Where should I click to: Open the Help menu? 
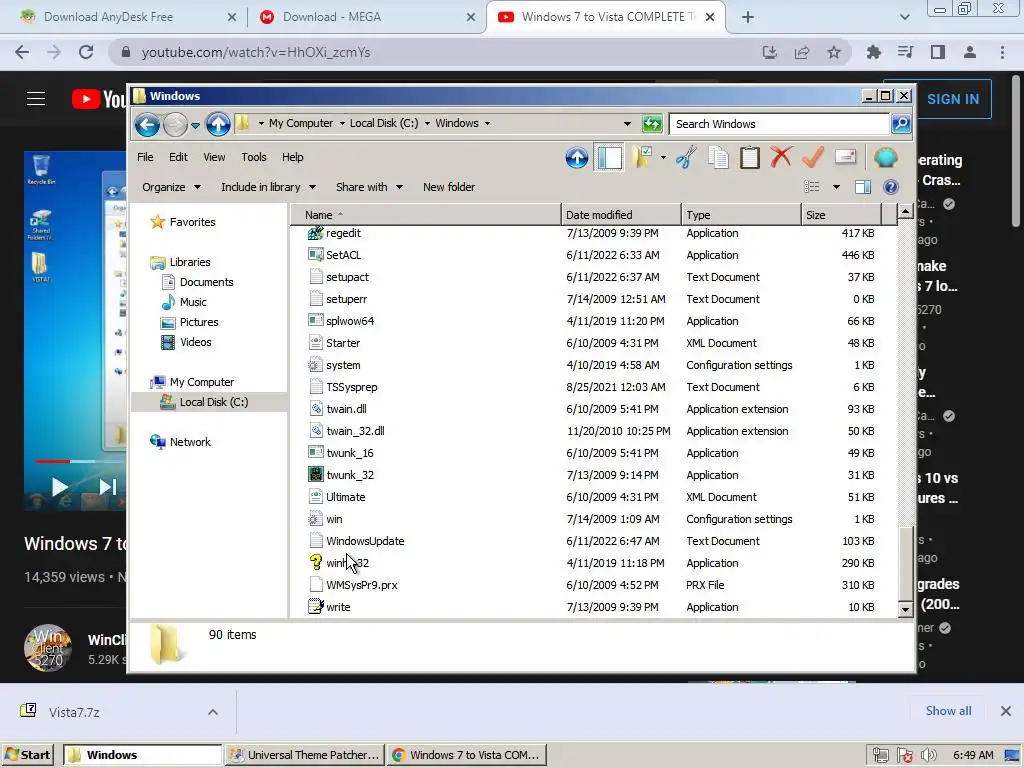coord(293,157)
